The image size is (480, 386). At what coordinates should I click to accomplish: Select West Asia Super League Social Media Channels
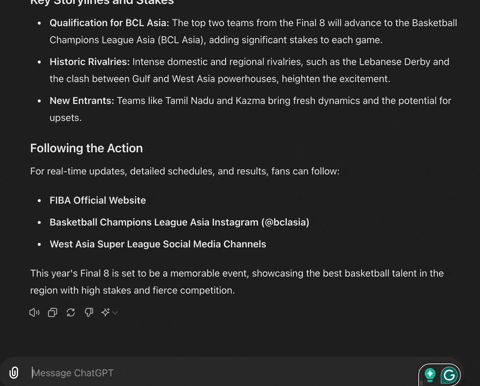point(158,244)
